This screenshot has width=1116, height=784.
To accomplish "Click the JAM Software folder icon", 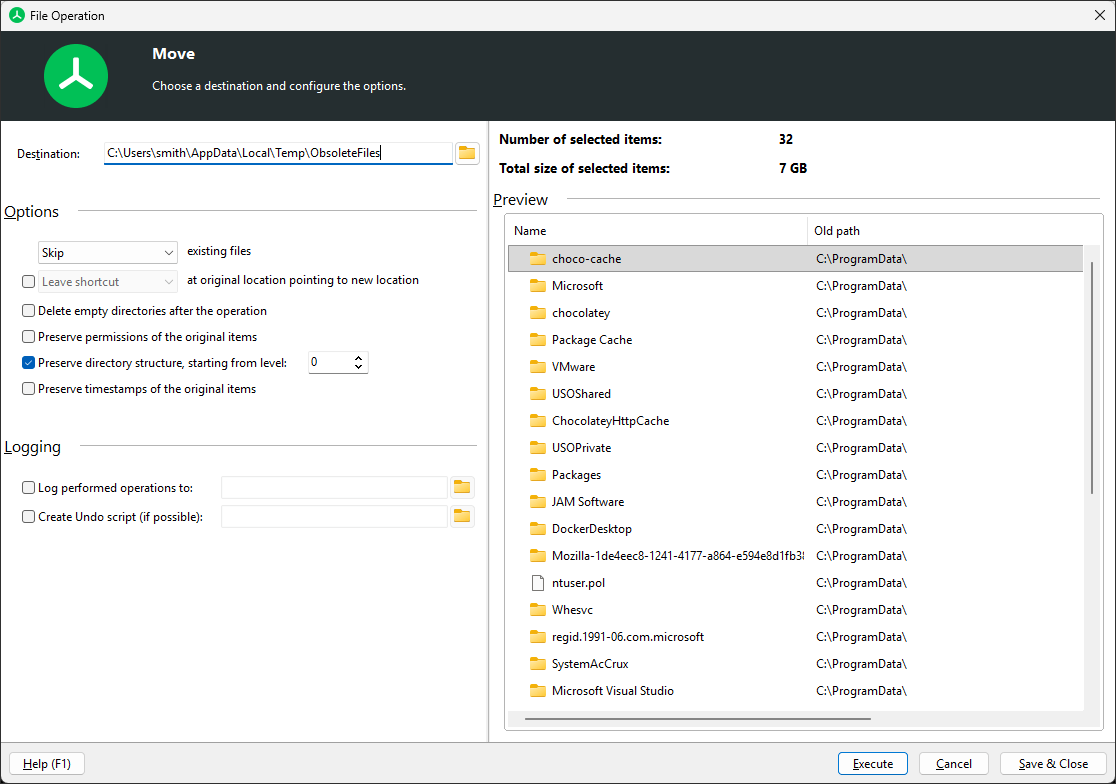I will point(538,502).
